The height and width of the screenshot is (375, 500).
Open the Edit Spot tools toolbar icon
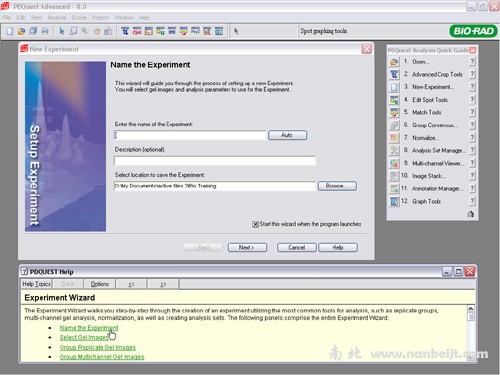coord(160,31)
